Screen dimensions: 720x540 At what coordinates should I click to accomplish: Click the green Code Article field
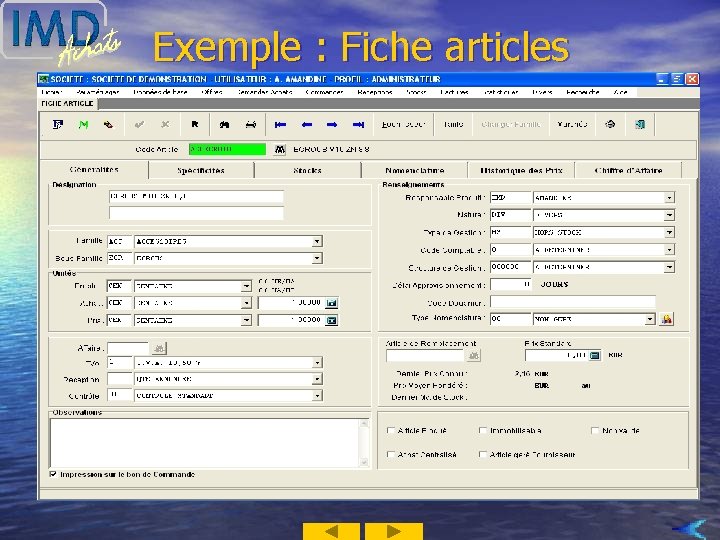pos(227,149)
